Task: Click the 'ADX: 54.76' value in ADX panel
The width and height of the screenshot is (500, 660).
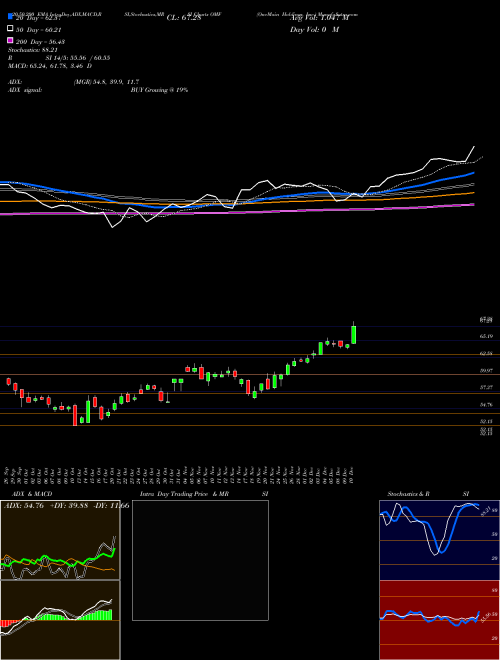Action: [x=24, y=506]
